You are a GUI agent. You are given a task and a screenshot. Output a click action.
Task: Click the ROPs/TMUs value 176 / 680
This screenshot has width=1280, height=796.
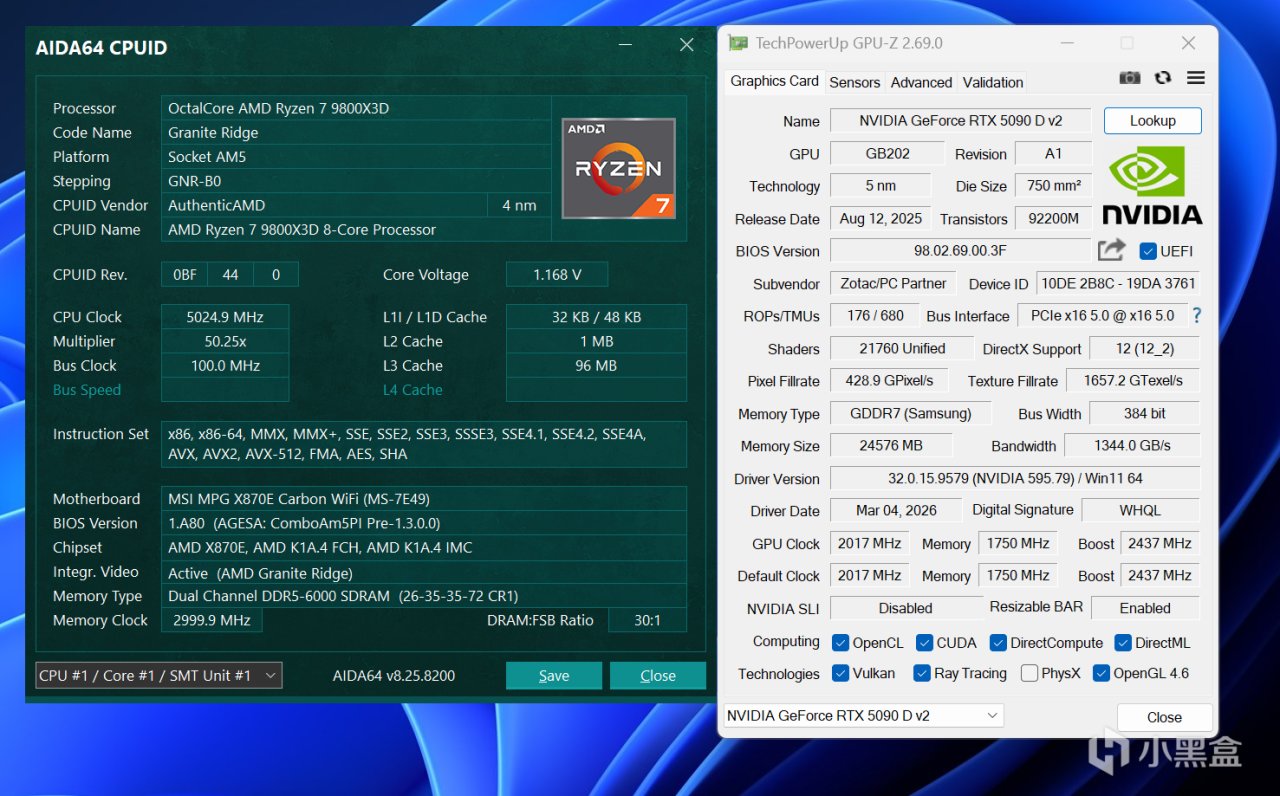[x=875, y=315]
